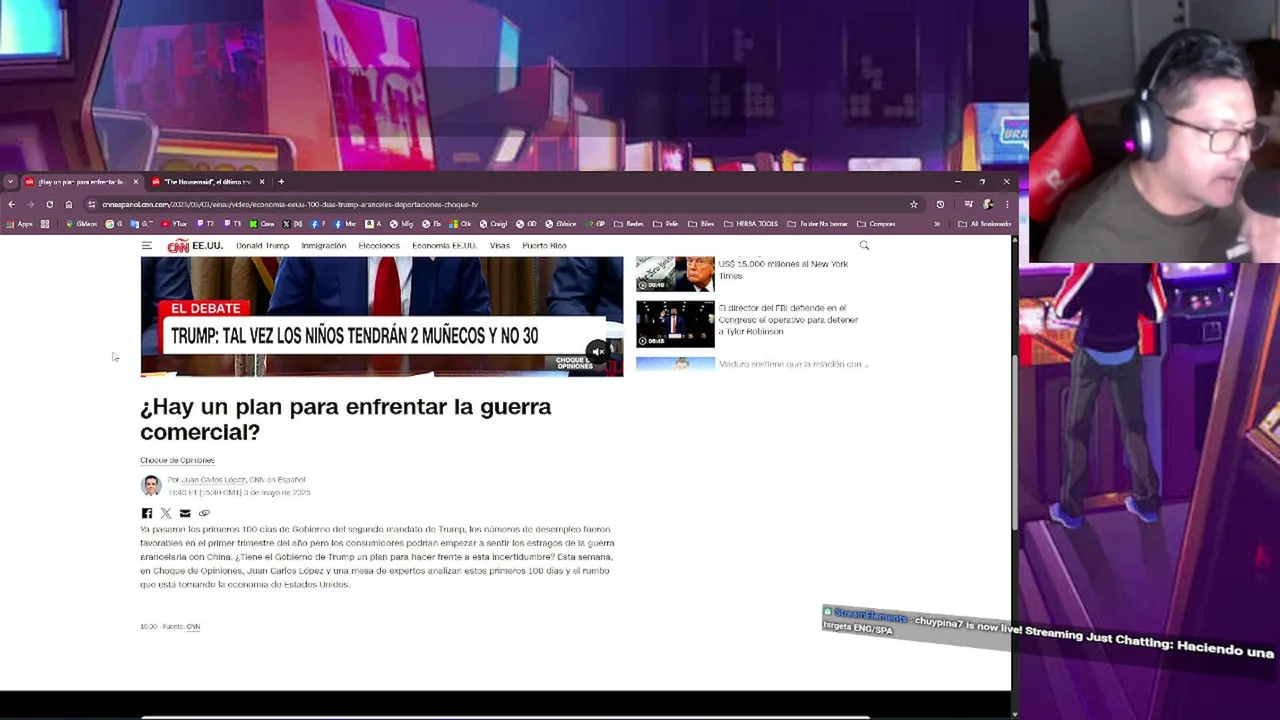Viewport: 1280px width, 720px height.
Task: Open the GMaps bookmark
Action: [81, 224]
